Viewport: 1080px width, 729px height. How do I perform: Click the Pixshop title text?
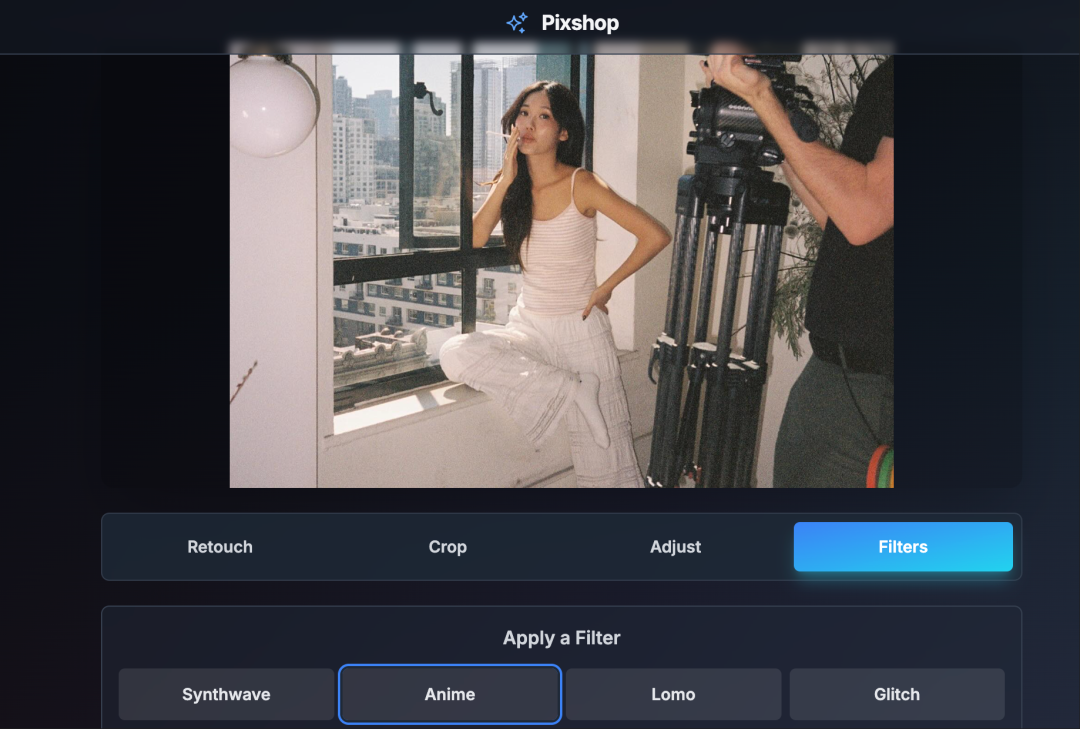580,23
